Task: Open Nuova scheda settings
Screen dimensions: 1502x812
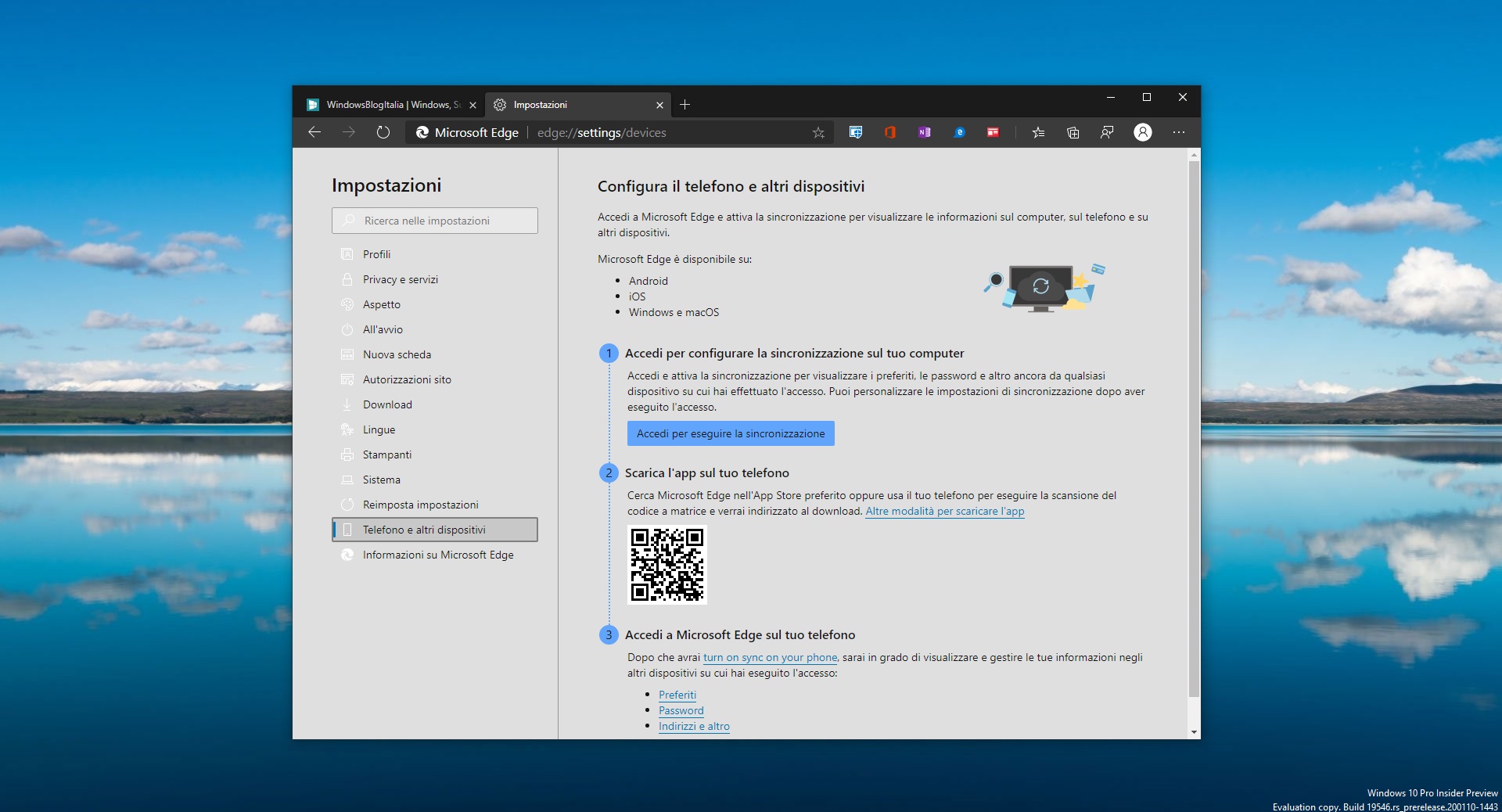Action: click(435, 354)
